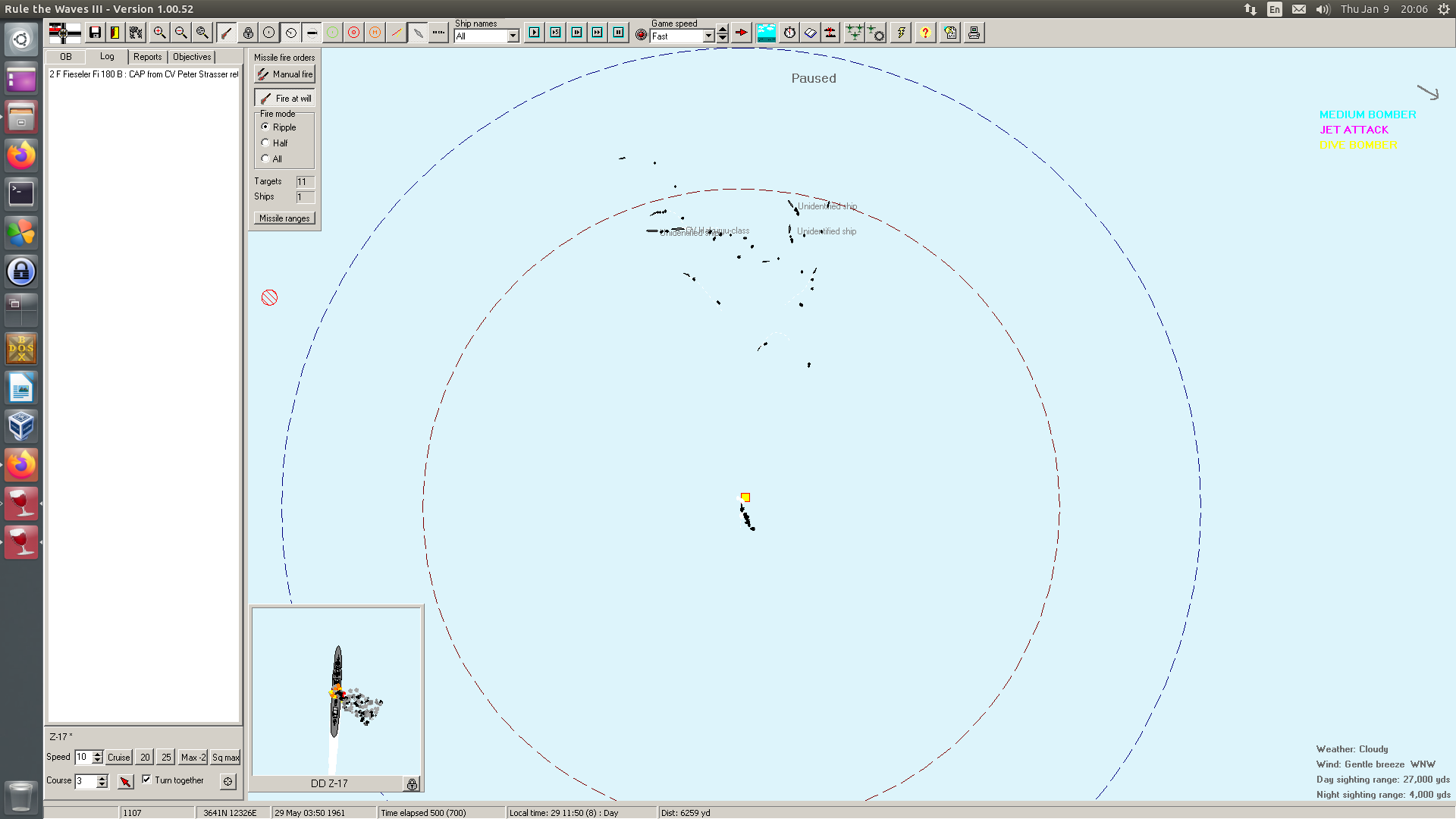
Task: Click the third magnifier zoom icon
Action: tap(202, 33)
